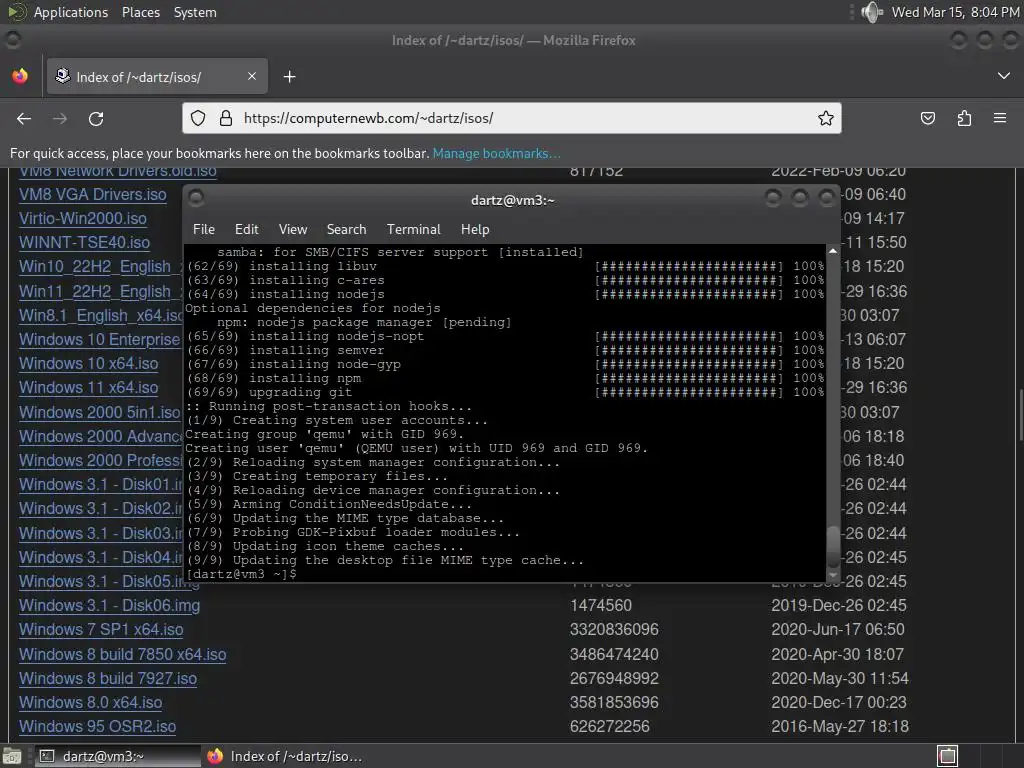Screen dimensions: 1024x768
Task: Select the Index of /~dartz/isos/ browser tab
Action: [x=157, y=76]
